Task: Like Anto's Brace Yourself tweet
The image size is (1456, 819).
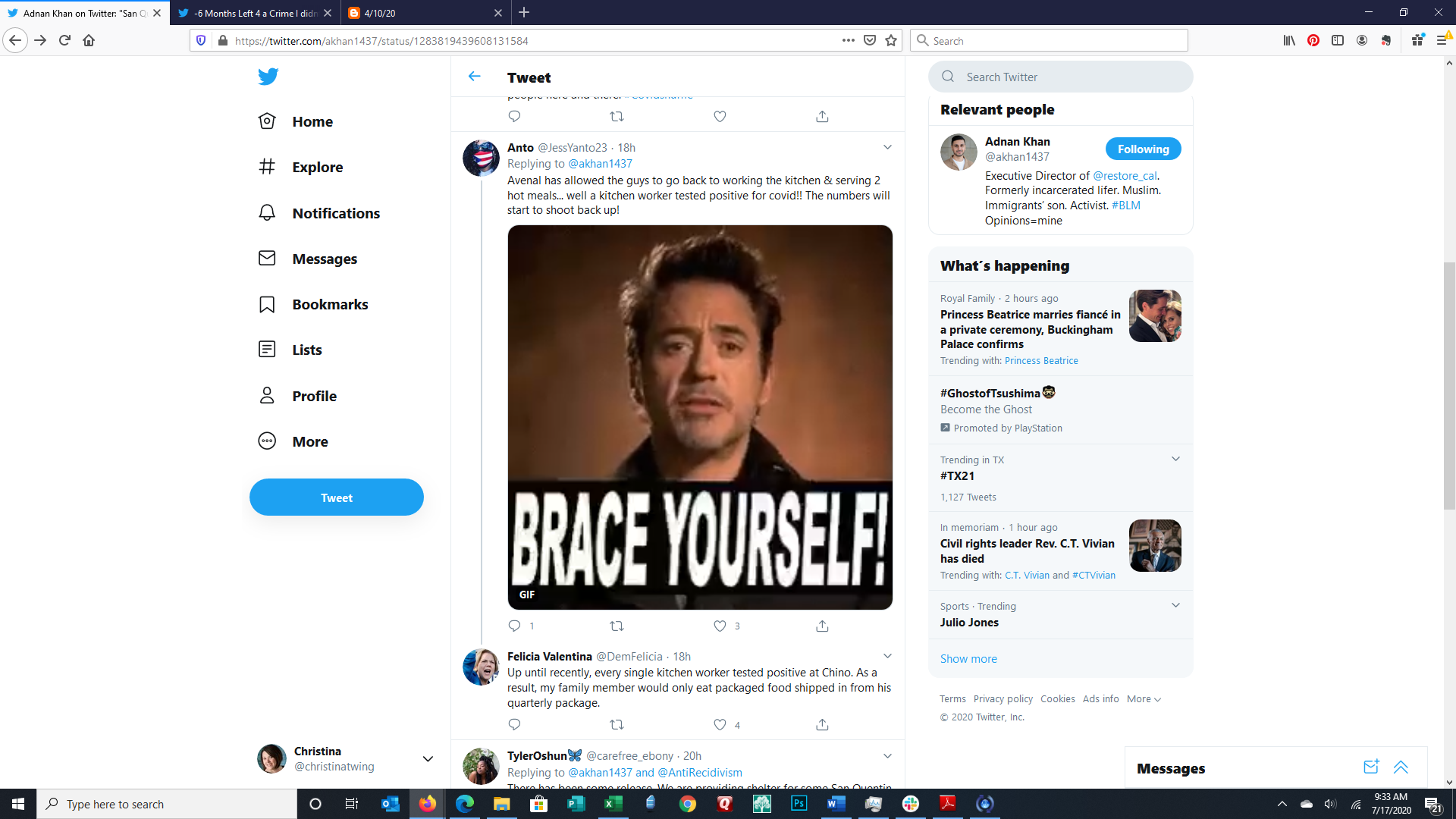Action: click(x=720, y=626)
